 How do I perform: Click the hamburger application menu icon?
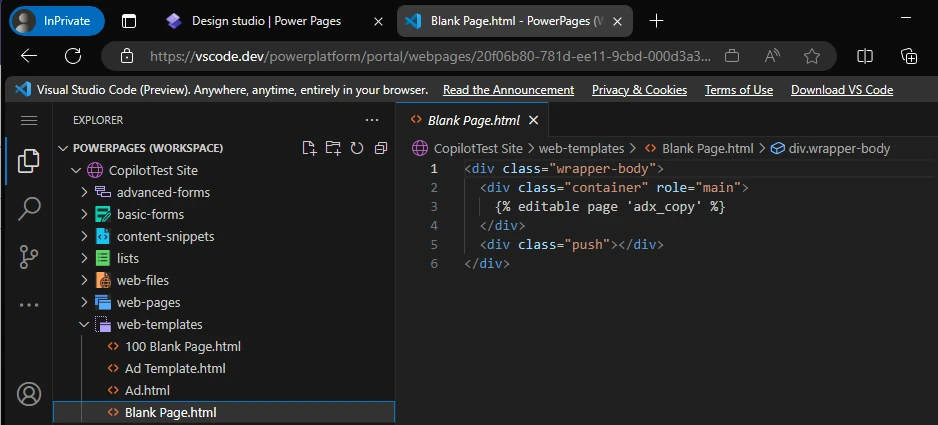pyautogui.click(x=29, y=120)
